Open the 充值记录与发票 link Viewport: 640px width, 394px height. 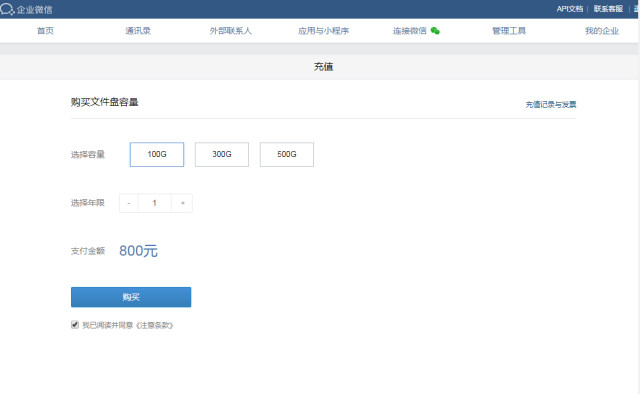[x=551, y=105]
